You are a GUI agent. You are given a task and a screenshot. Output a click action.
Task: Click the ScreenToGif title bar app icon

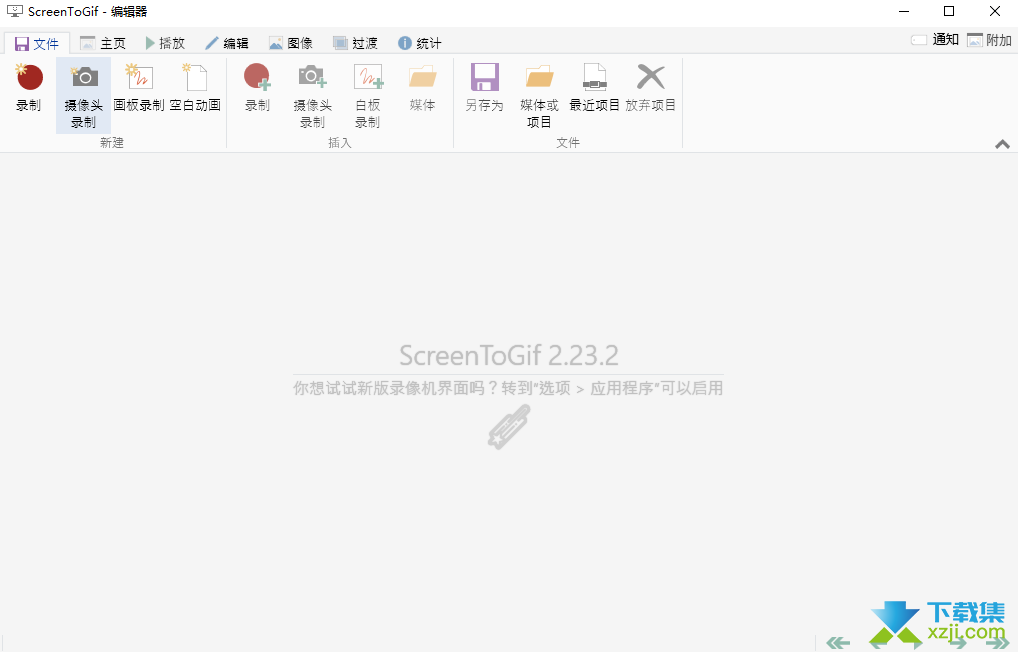pyautogui.click(x=14, y=11)
